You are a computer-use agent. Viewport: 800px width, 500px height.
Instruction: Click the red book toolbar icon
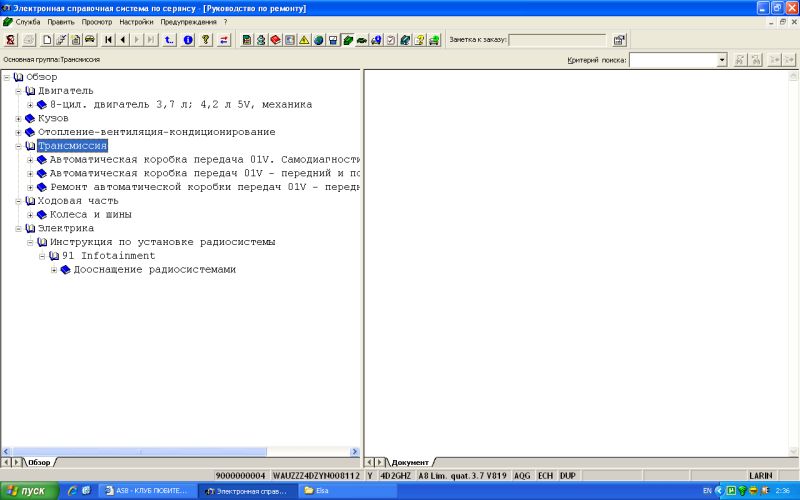pos(275,40)
